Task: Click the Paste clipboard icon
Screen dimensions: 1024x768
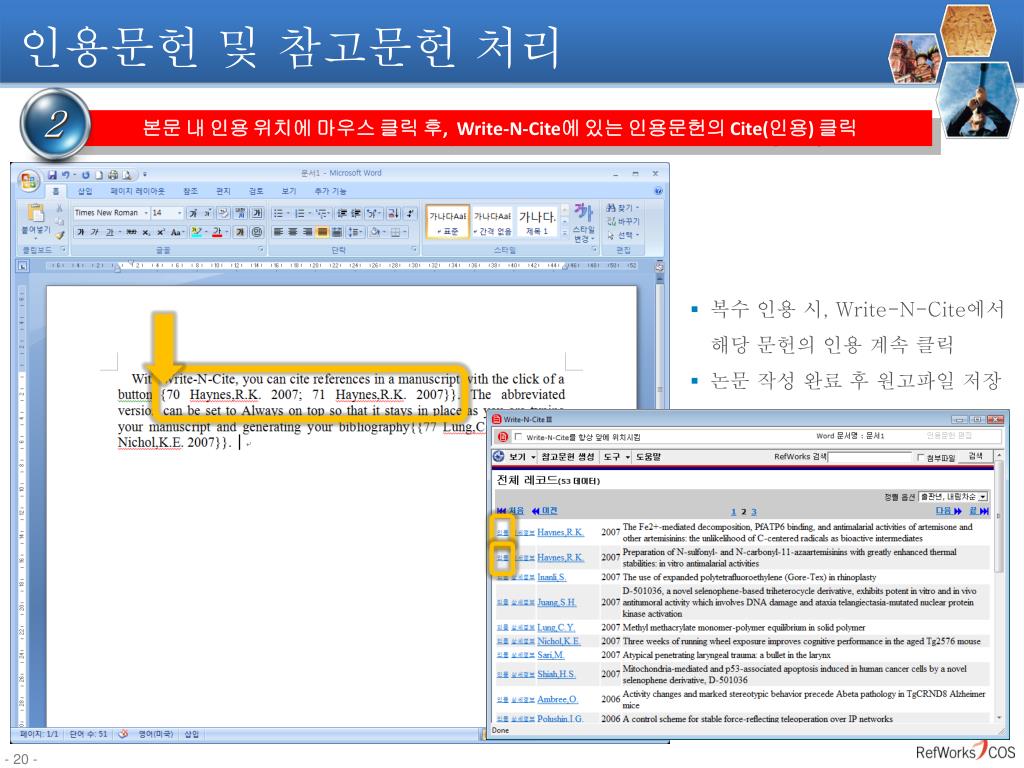Action: 36,212
